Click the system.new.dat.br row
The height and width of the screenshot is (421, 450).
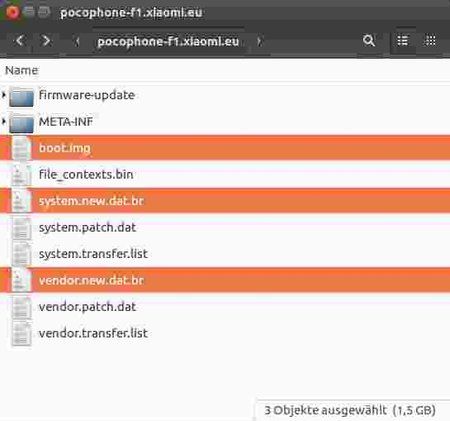point(225,201)
